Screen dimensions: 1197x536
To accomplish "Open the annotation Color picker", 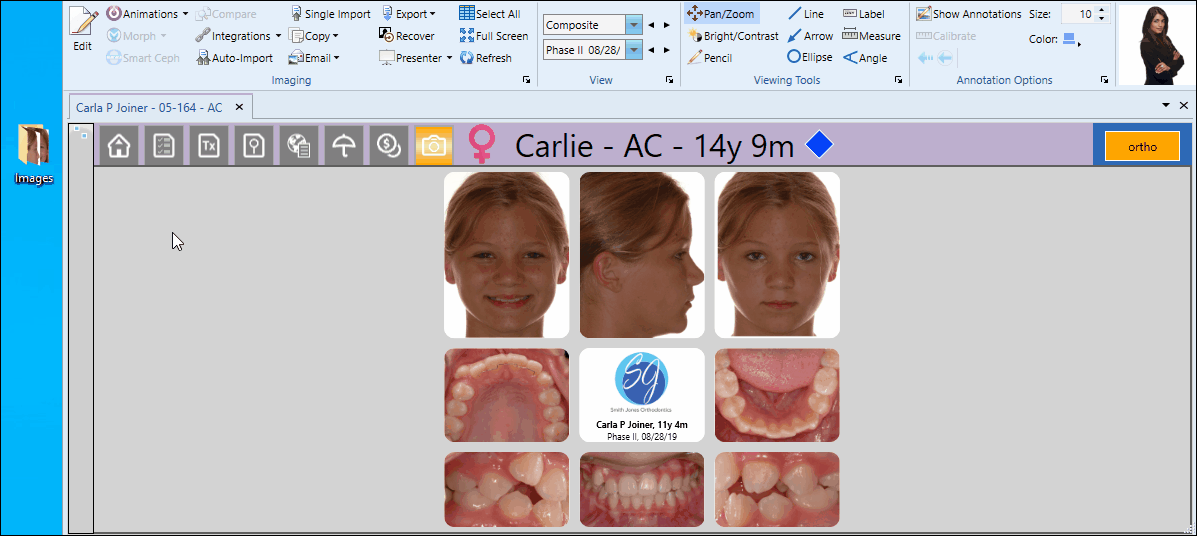I will pos(1070,40).
